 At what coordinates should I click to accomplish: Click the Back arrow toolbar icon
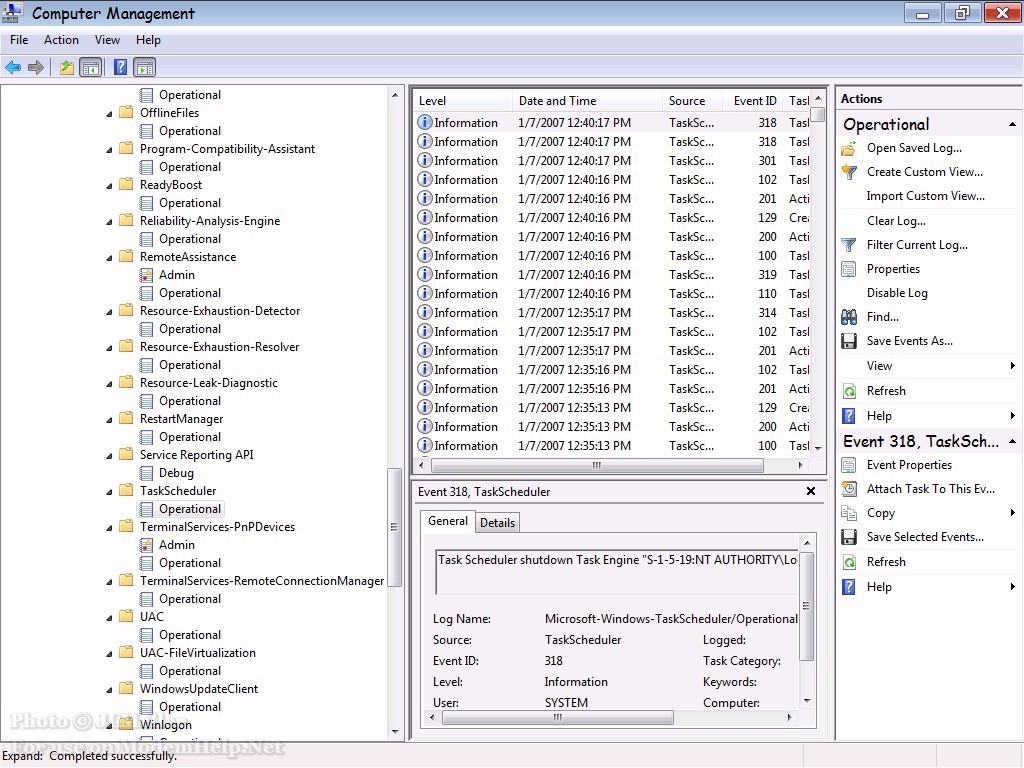[x=13, y=67]
